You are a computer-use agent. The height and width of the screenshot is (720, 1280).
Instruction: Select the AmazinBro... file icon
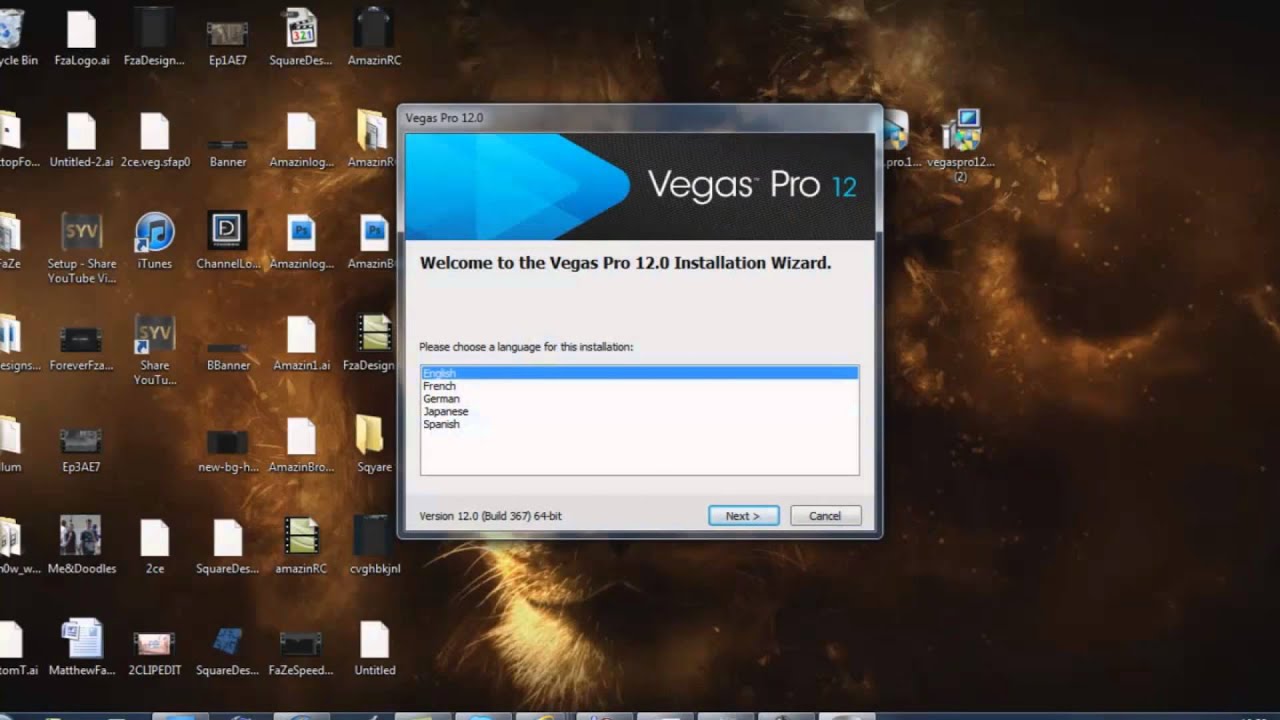301,445
